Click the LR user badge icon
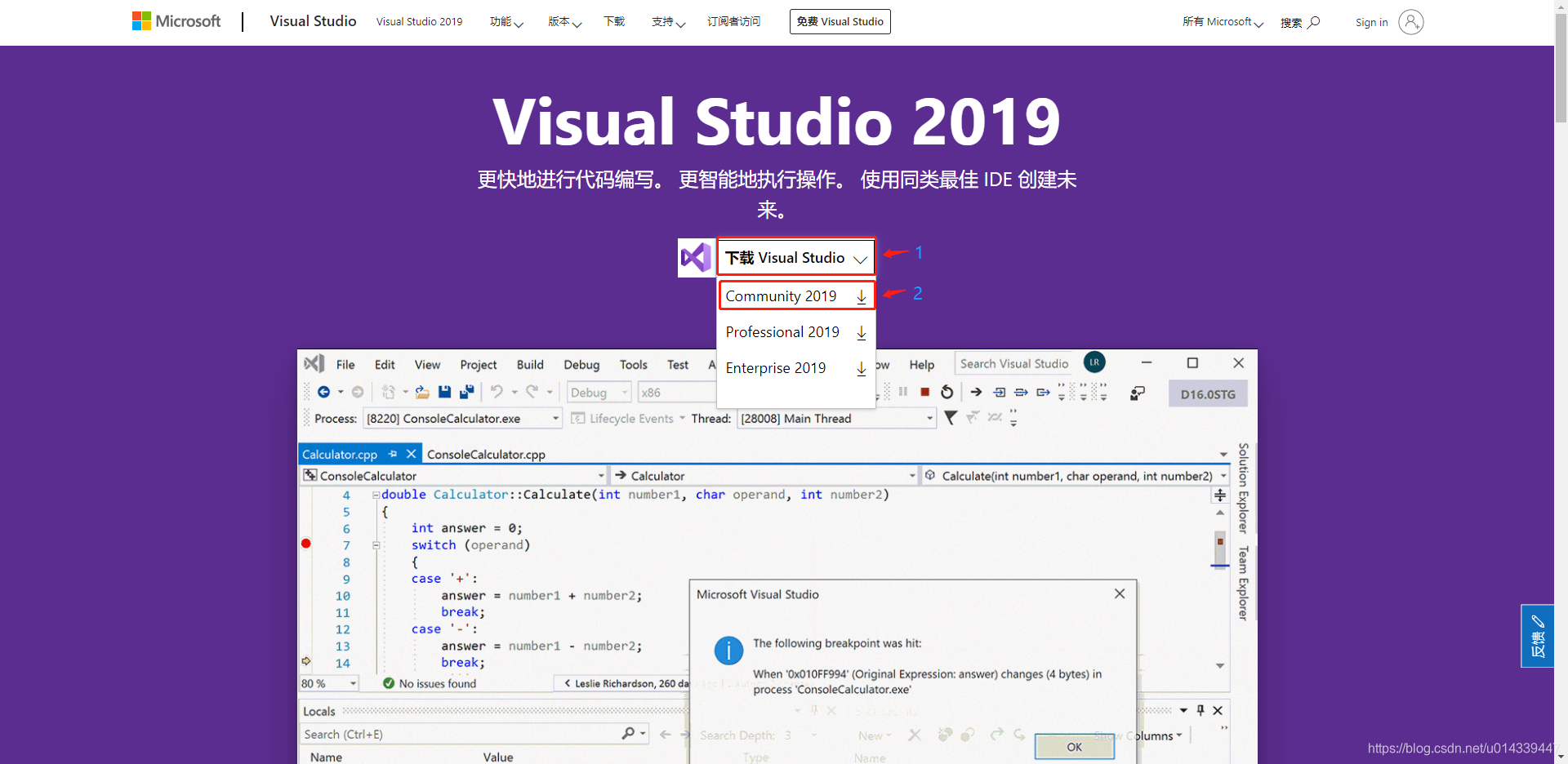This screenshot has height=764, width=1568. click(1094, 362)
